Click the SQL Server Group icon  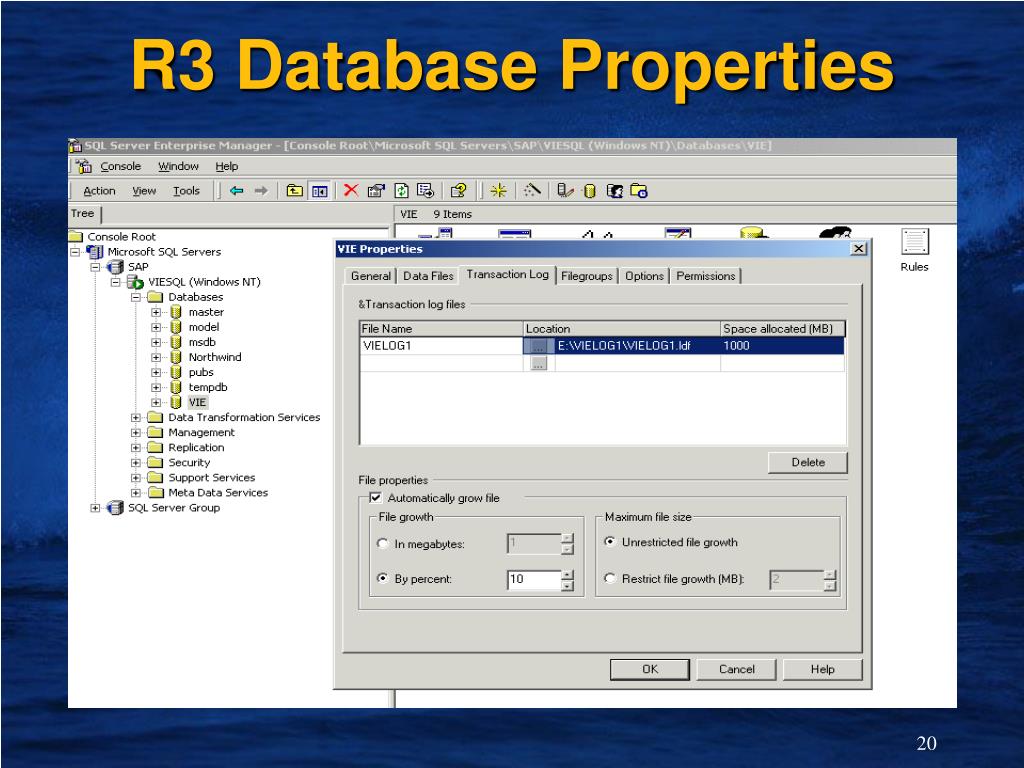[x=116, y=507]
